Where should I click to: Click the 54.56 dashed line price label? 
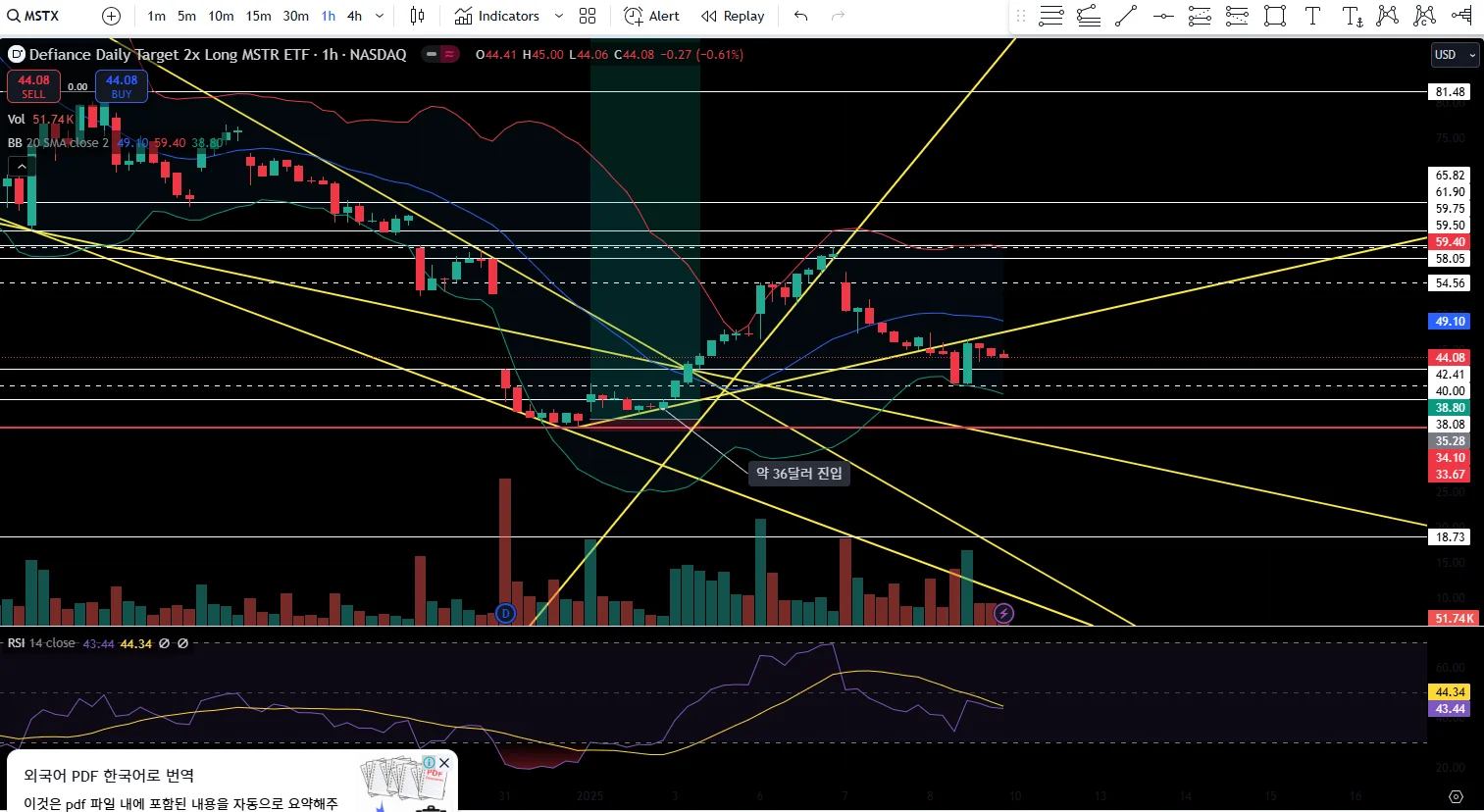pyautogui.click(x=1451, y=283)
